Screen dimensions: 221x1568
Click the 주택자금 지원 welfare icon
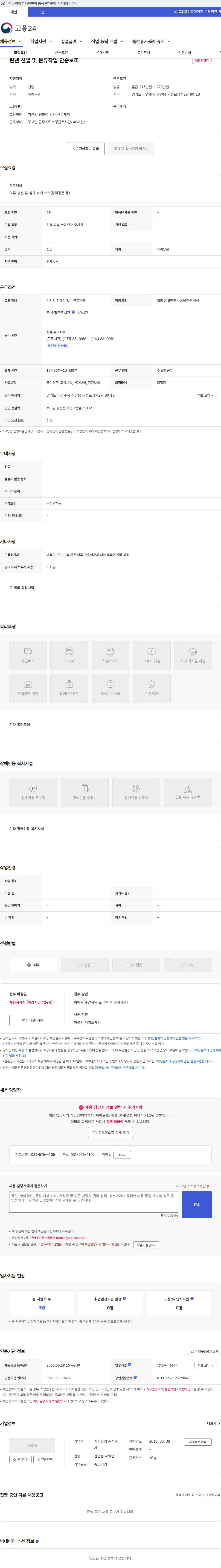click(x=28, y=688)
